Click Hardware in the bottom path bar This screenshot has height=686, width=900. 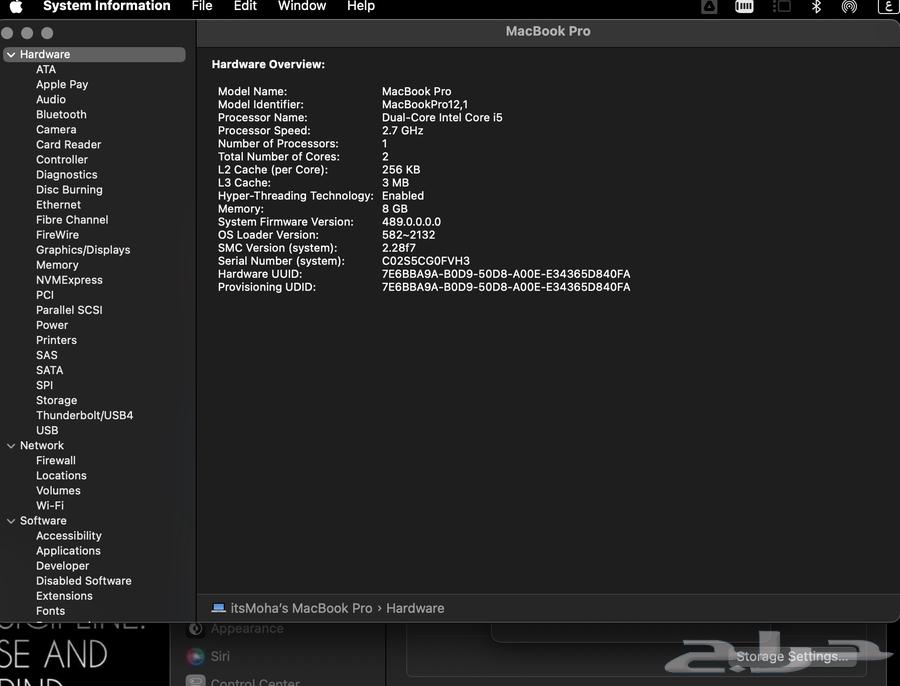coord(415,608)
